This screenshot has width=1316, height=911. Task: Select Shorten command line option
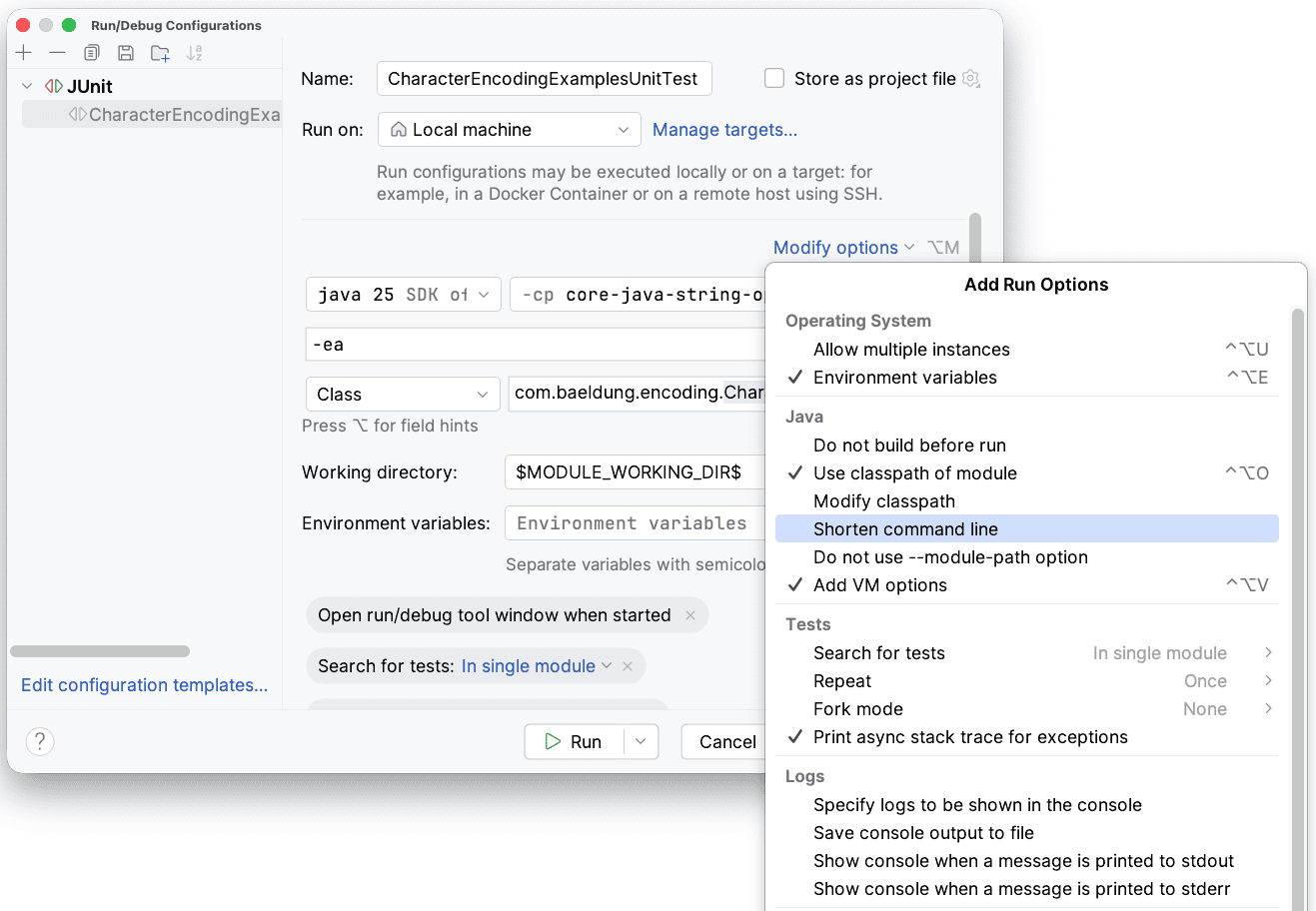[x=905, y=529]
